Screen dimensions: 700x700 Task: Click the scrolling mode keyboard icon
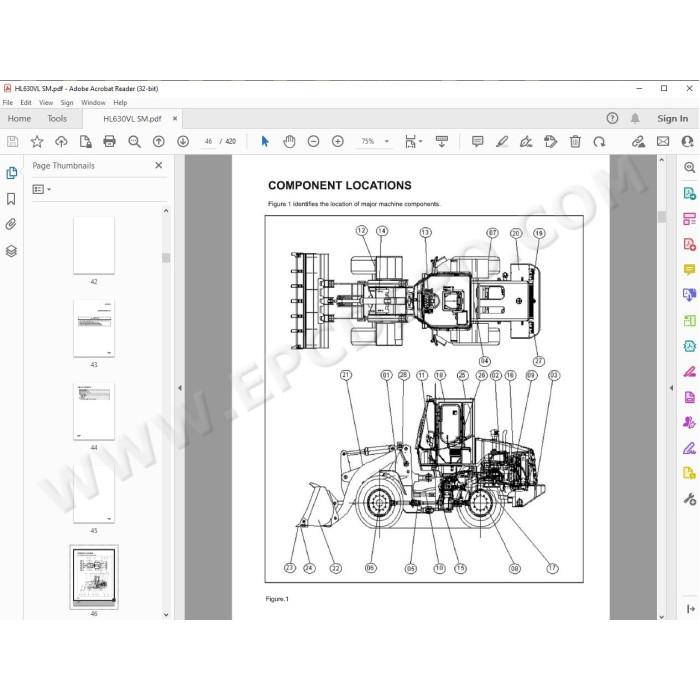pos(442,142)
